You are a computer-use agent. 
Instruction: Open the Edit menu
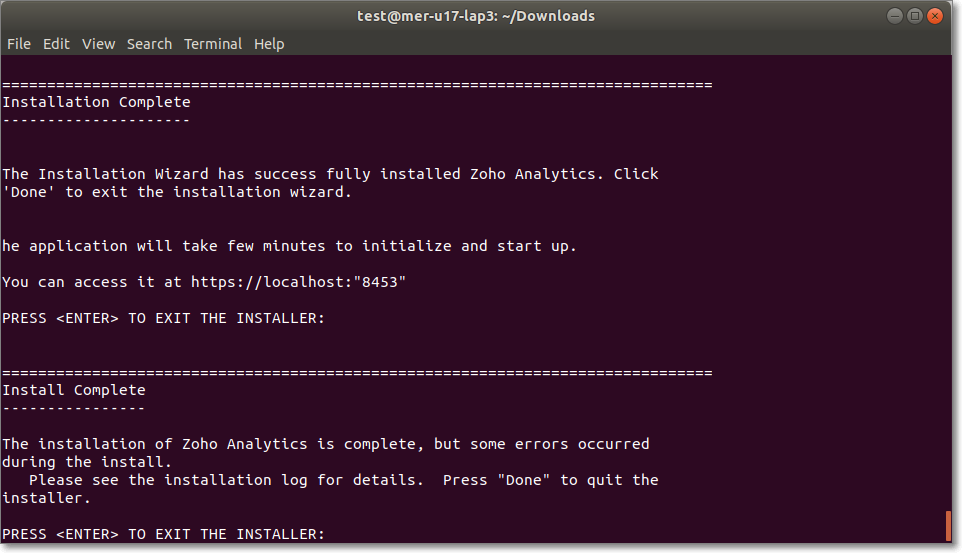point(56,44)
